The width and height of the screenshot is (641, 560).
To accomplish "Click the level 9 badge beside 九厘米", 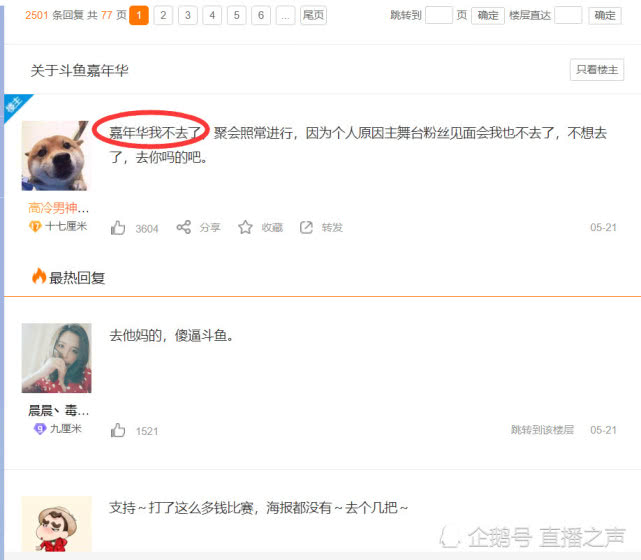I will tap(40, 429).
